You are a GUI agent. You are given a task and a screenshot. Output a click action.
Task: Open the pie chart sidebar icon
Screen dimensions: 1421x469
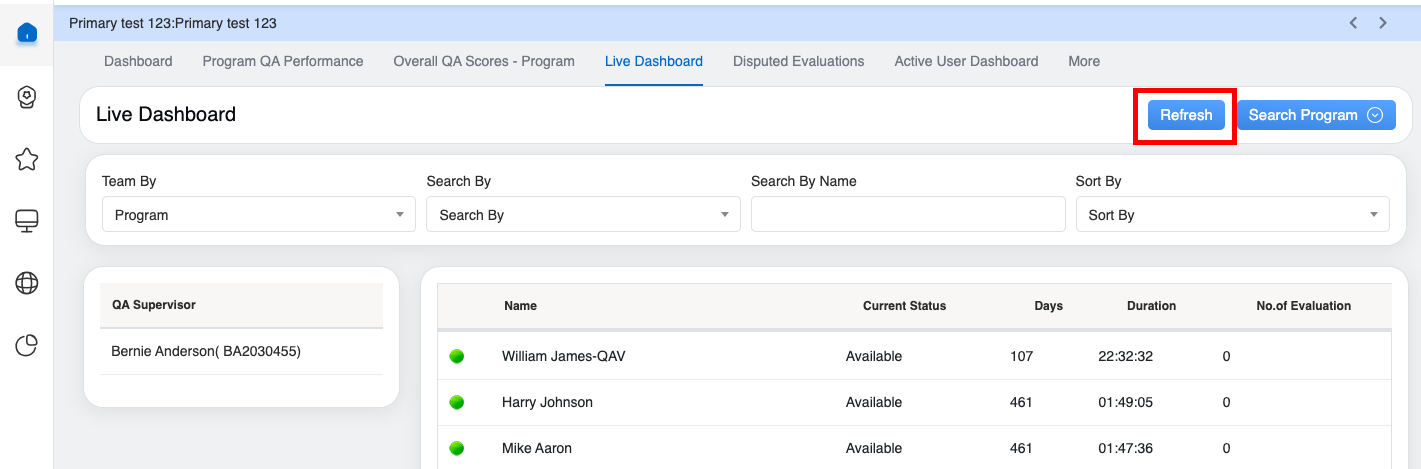click(x=27, y=346)
